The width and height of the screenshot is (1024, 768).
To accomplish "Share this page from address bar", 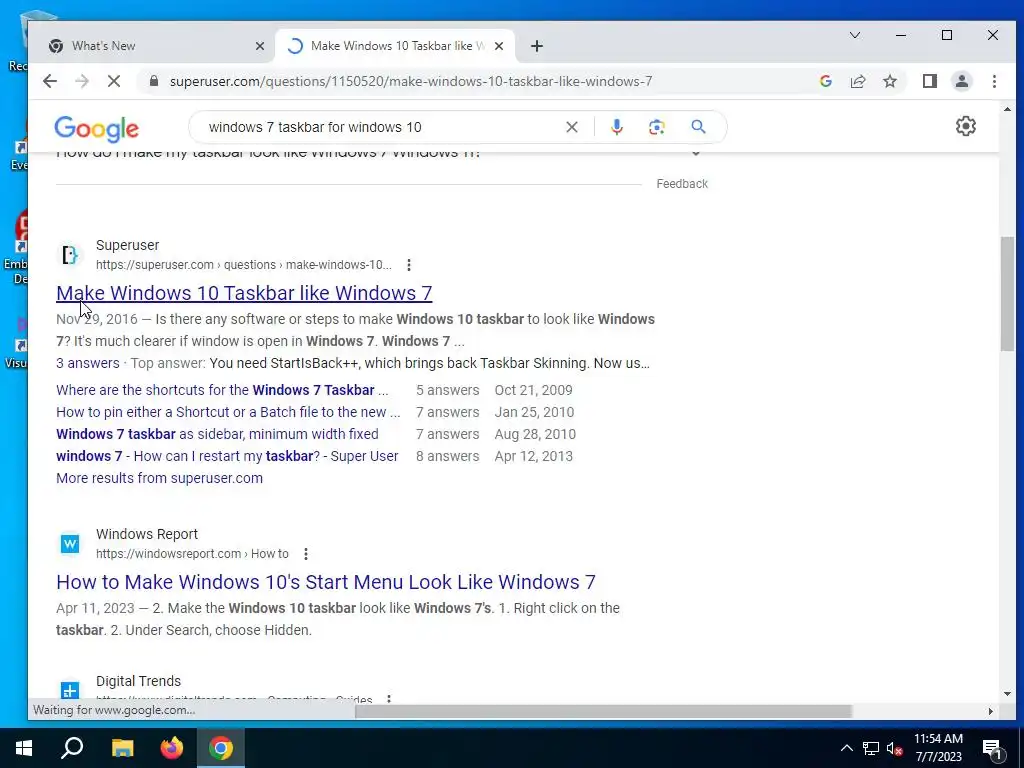I will [857, 81].
